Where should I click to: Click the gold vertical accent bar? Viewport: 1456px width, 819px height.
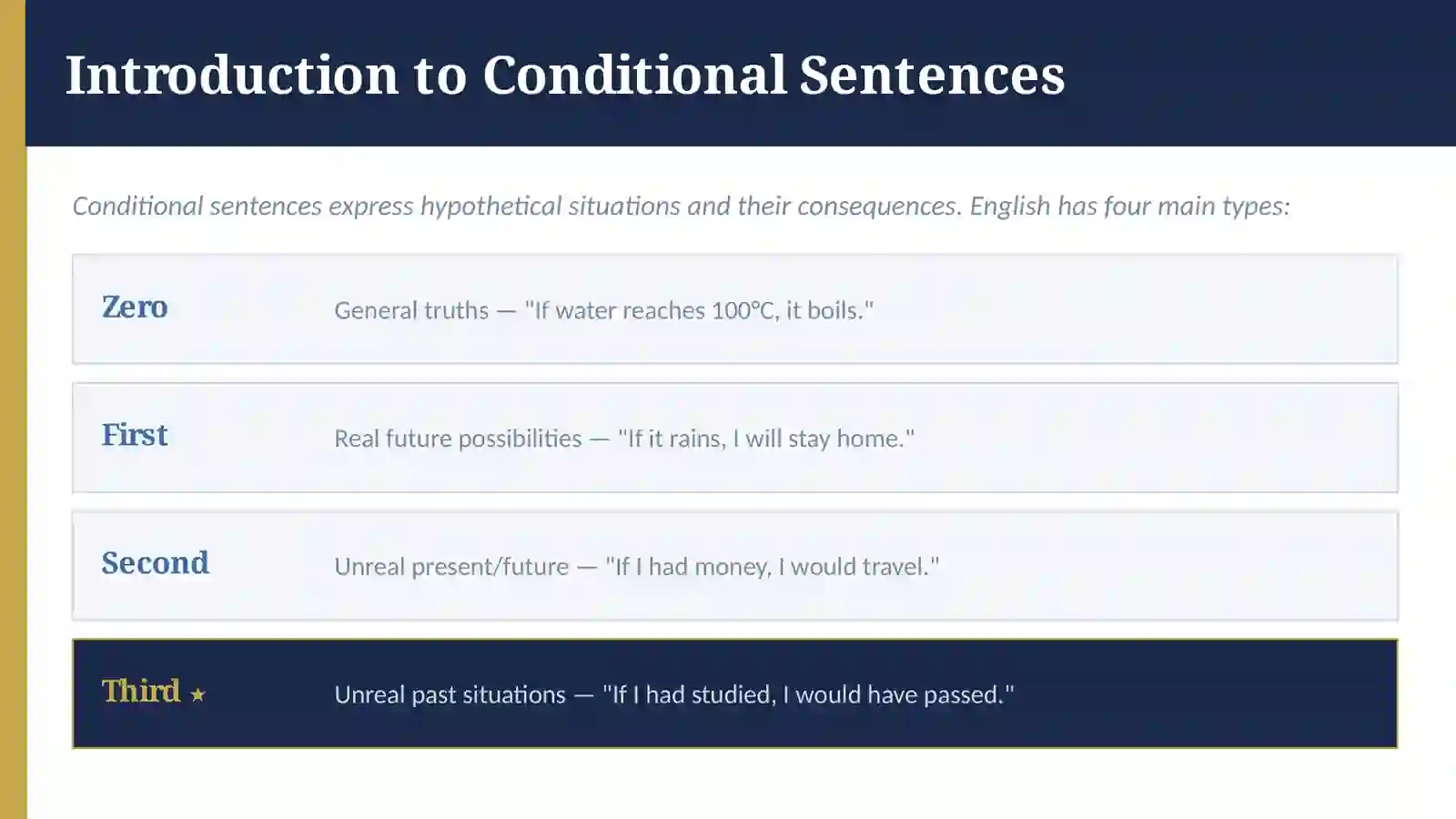[13, 409]
